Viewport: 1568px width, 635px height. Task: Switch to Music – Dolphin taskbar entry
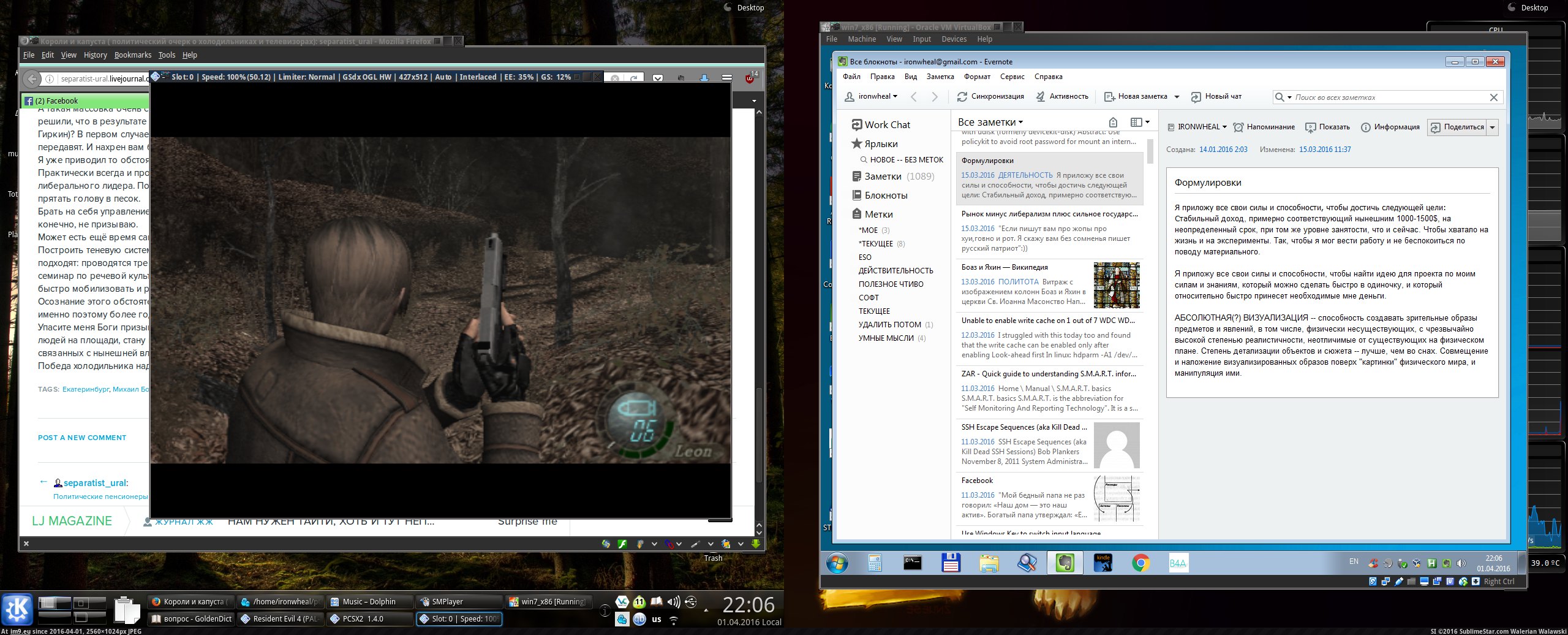coord(369,602)
